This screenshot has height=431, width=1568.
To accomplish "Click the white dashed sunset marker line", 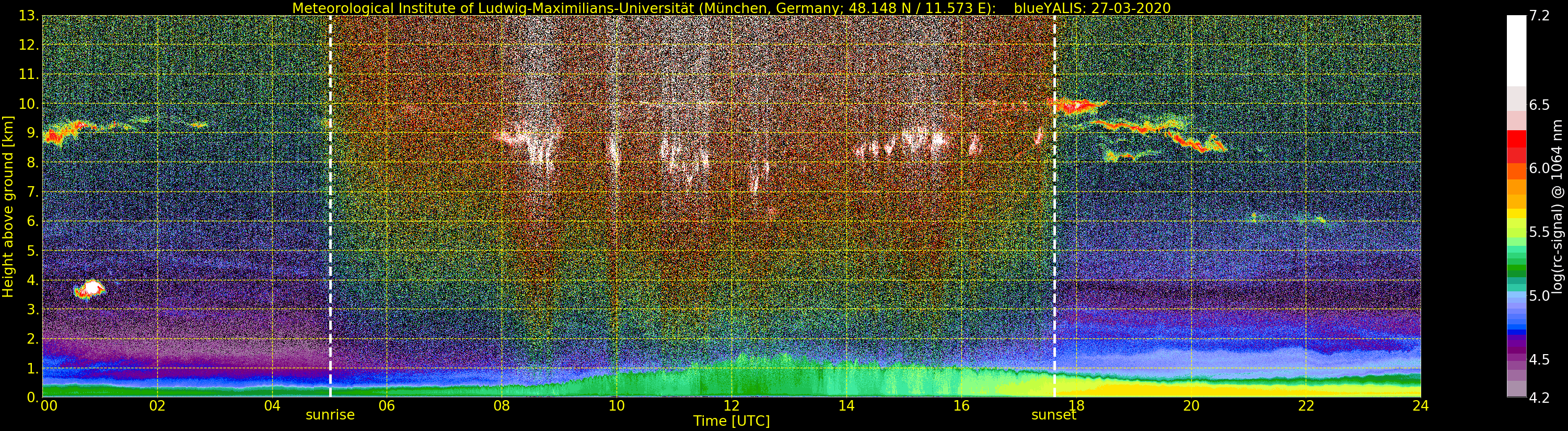I will (x=1054, y=206).
